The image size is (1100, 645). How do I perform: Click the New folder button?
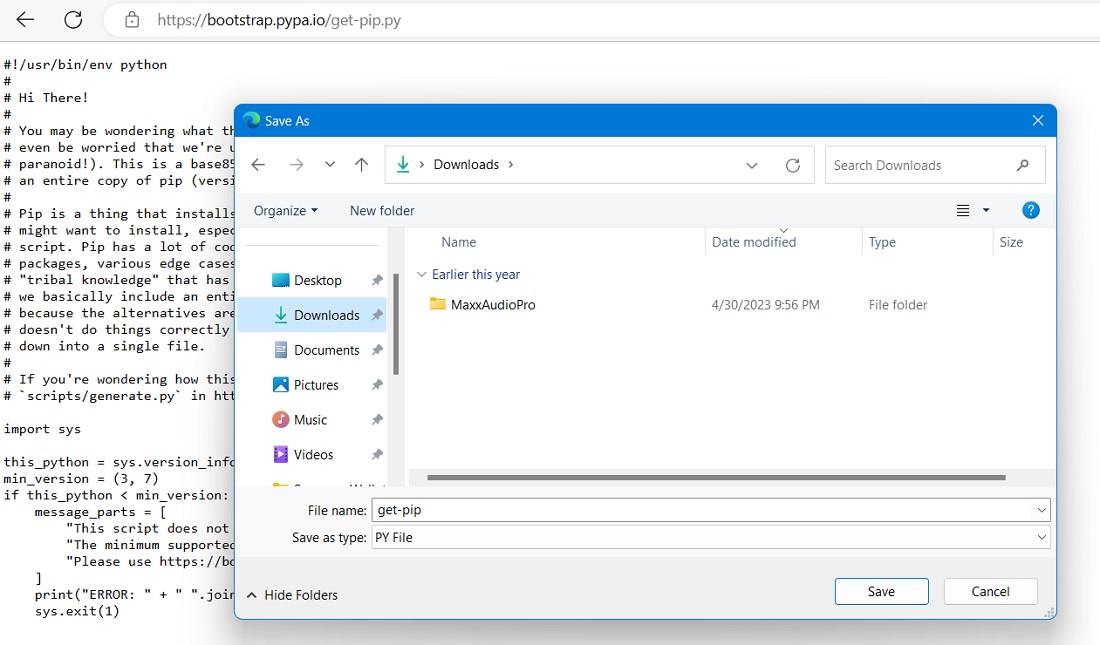tap(382, 210)
